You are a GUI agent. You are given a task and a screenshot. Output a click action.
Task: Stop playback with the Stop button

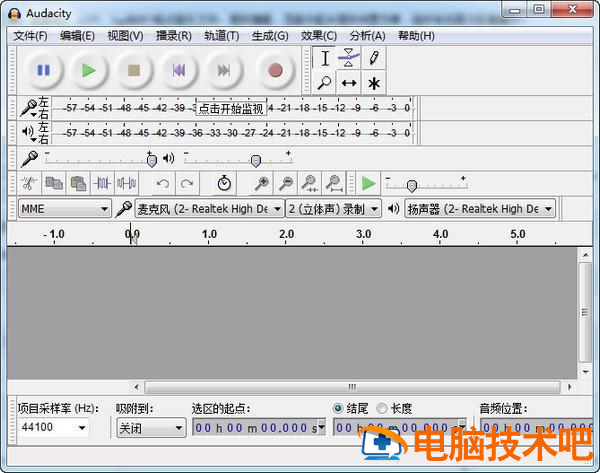point(134,70)
